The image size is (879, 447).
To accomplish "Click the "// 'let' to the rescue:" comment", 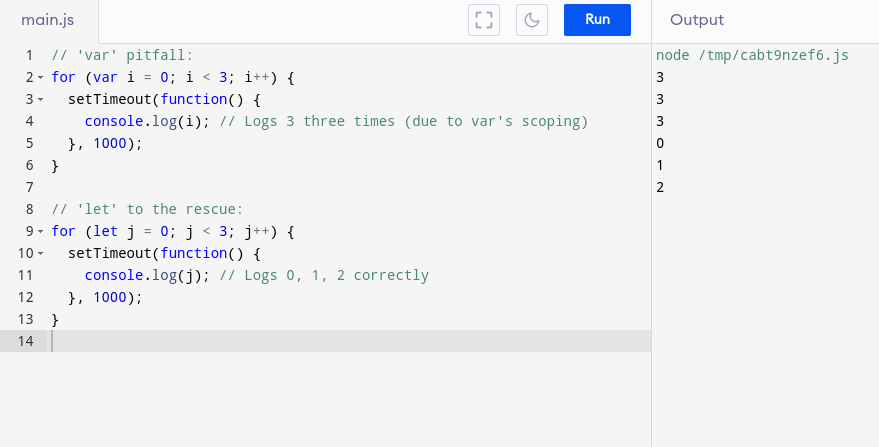I will coord(147,209).
